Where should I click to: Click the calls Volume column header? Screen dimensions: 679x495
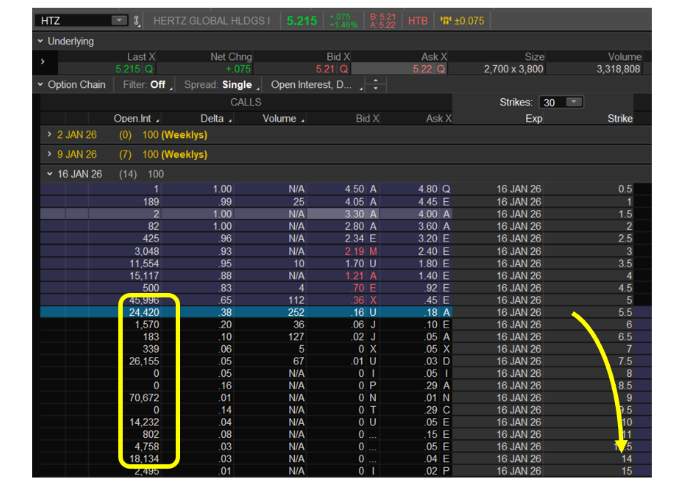[279, 118]
